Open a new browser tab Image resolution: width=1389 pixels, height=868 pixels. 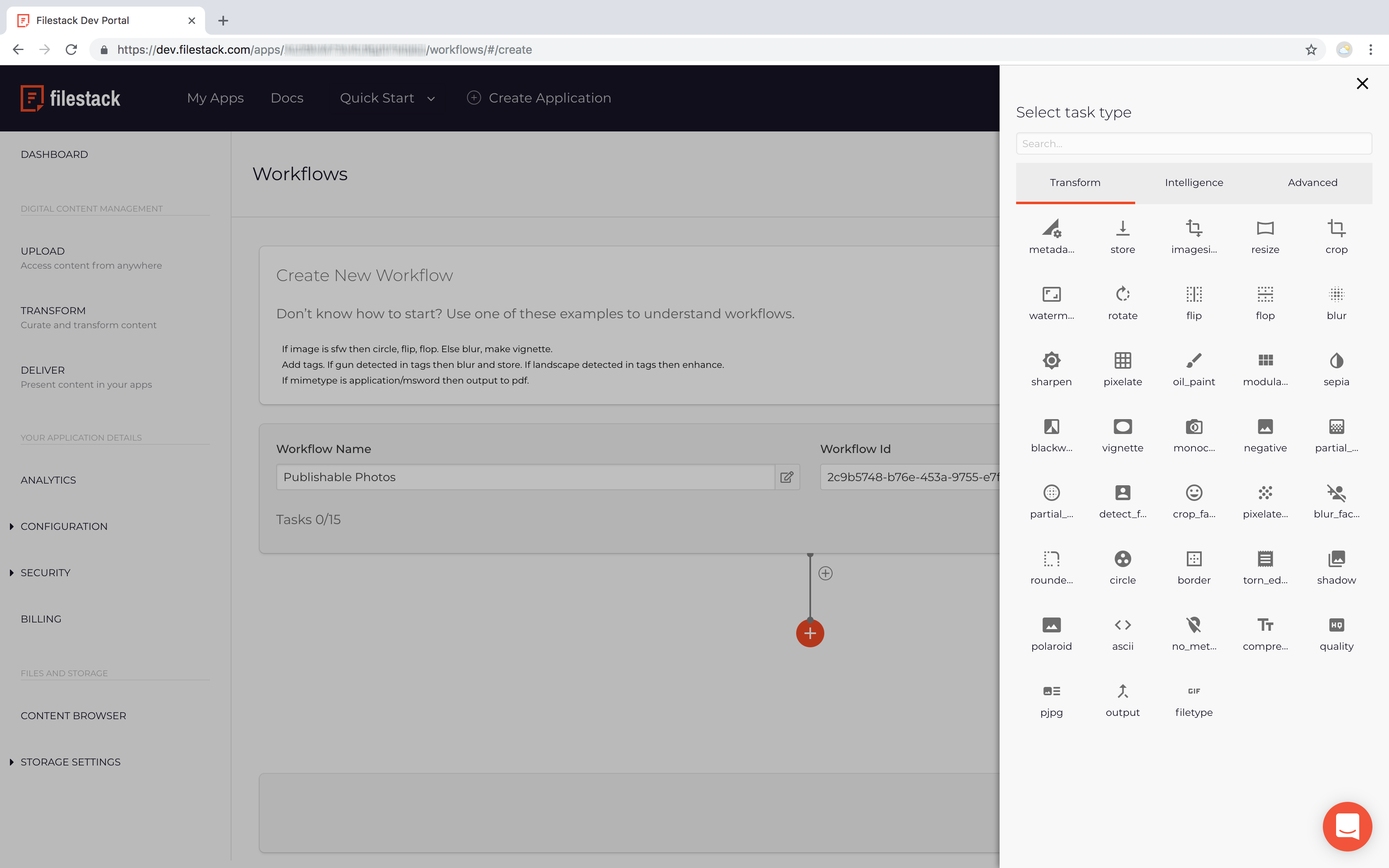223,21
